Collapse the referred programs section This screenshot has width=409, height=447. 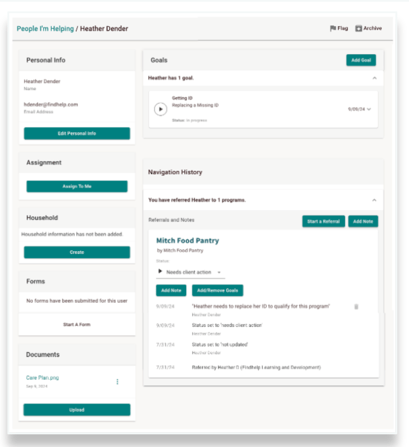374,200
